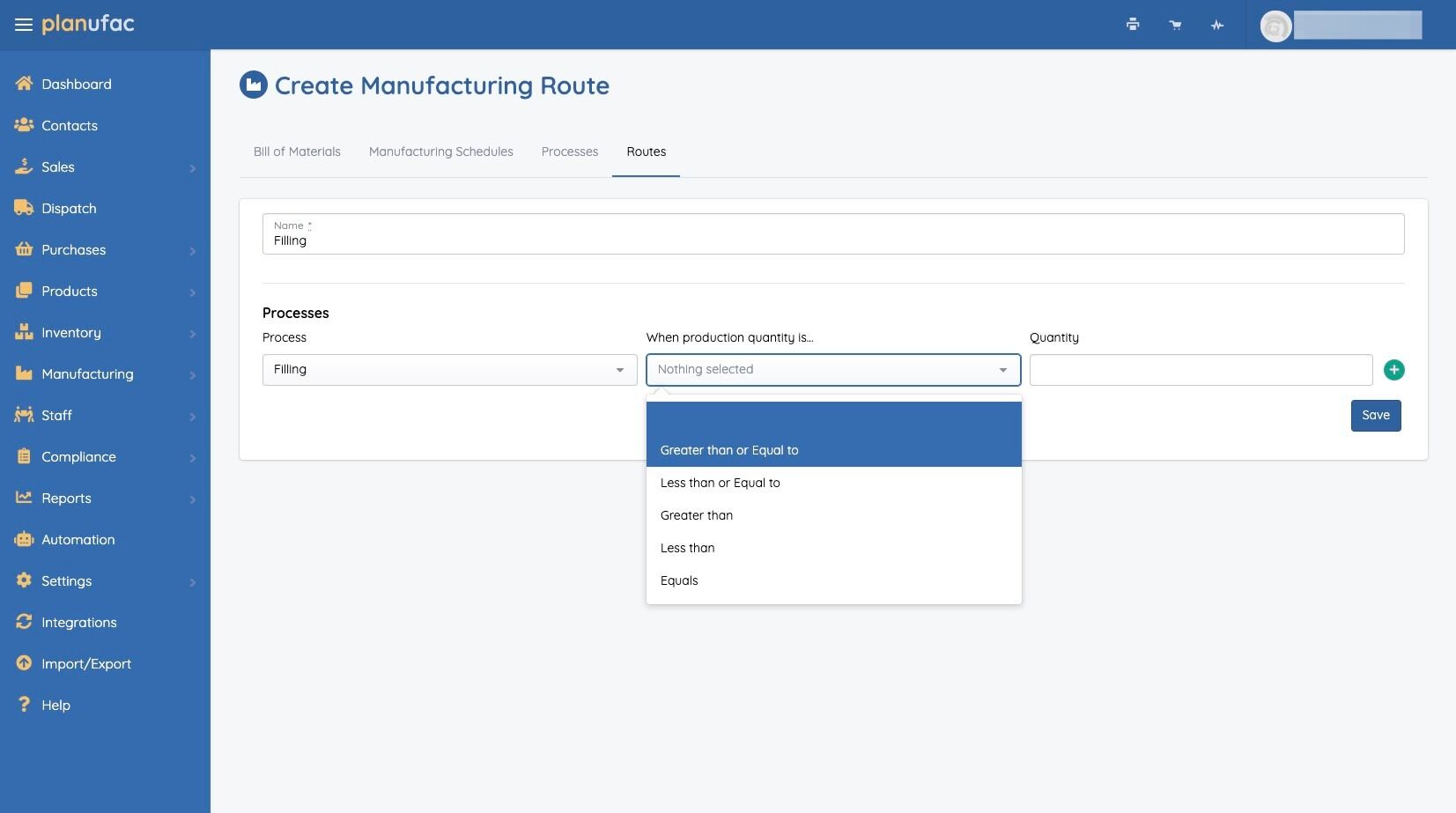Image resolution: width=1456 pixels, height=813 pixels.
Task: Open the user avatar profile
Action: click(x=1275, y=26)
